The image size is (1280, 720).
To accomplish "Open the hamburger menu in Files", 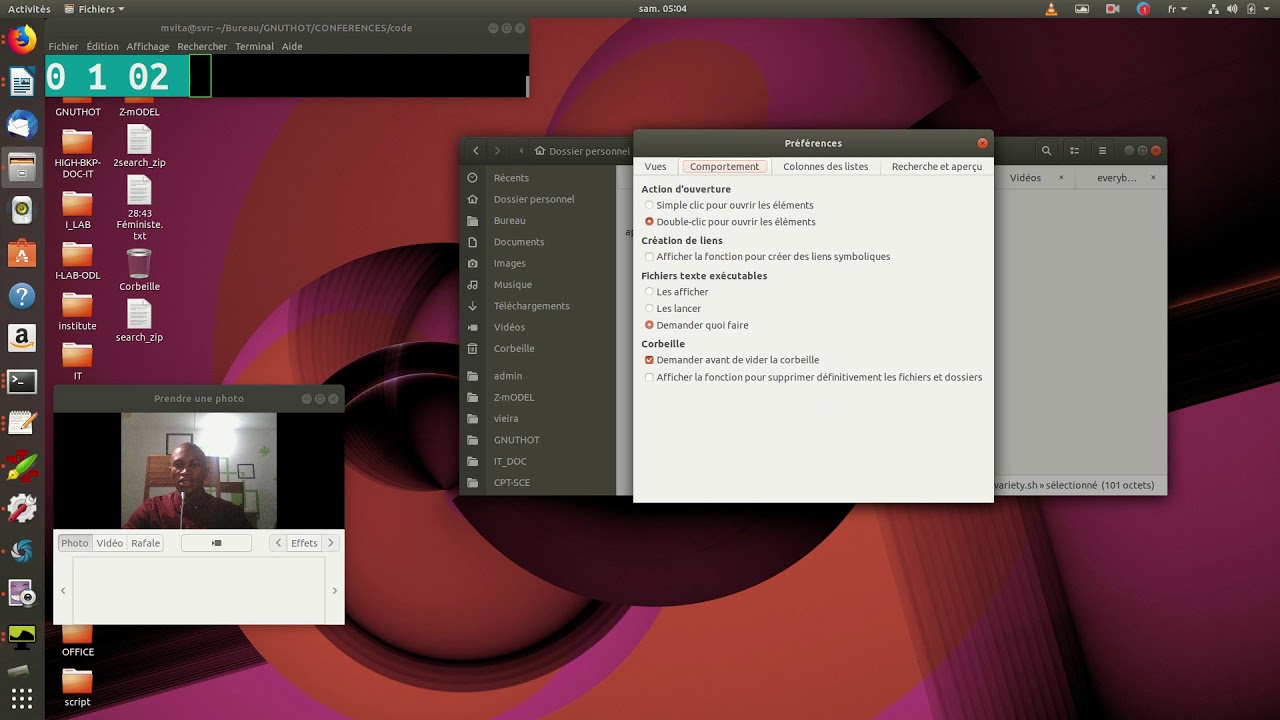I will [x=1102, y=151].
